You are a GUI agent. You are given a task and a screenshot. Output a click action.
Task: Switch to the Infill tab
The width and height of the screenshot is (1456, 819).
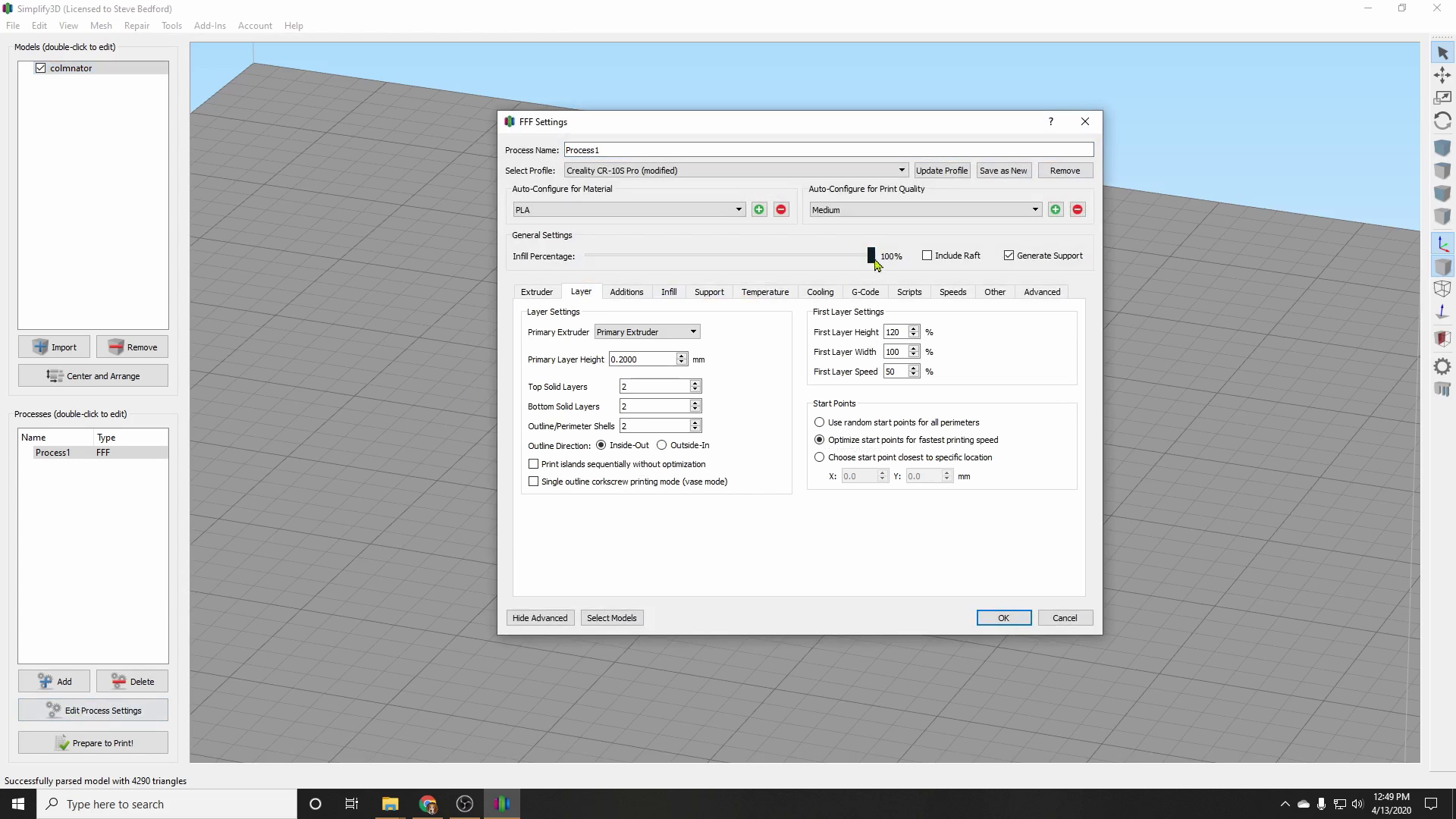tap(669, 292)
